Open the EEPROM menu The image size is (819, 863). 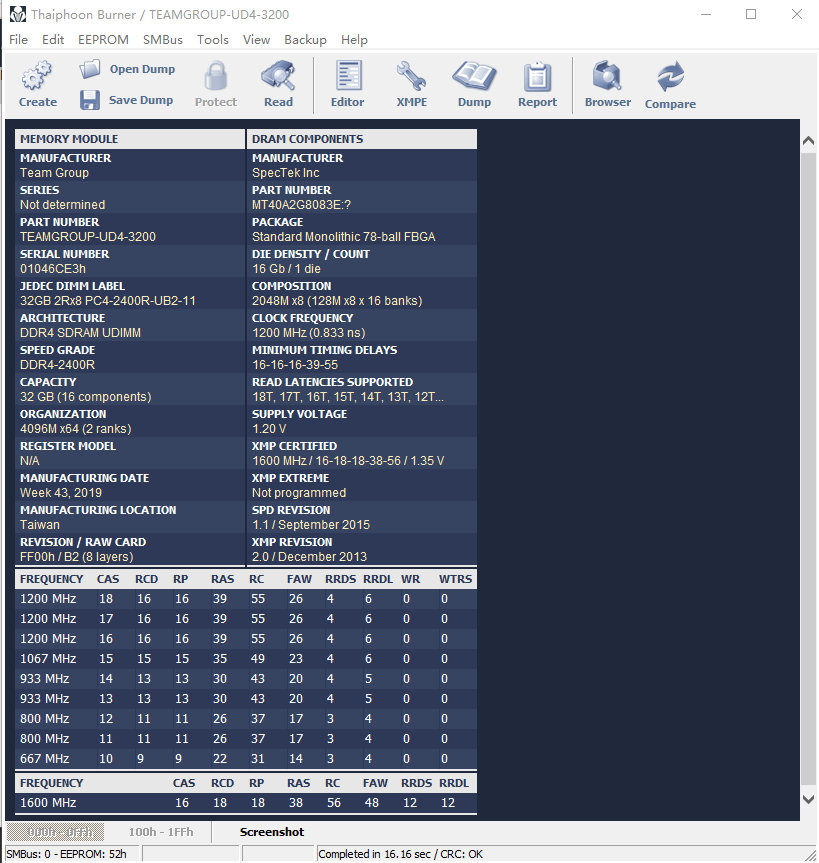[103, 40]
